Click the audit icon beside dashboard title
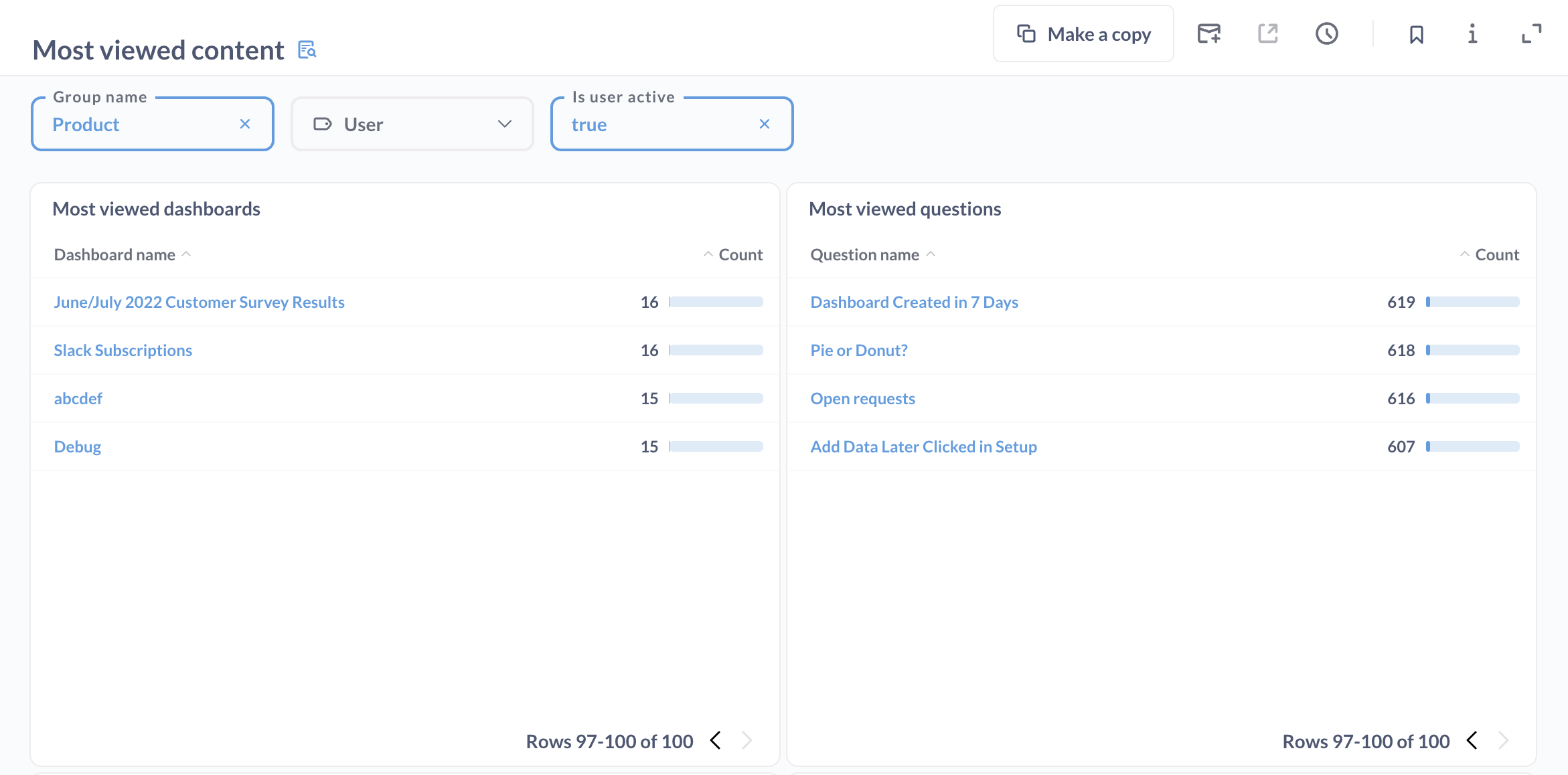 point(307,50)
